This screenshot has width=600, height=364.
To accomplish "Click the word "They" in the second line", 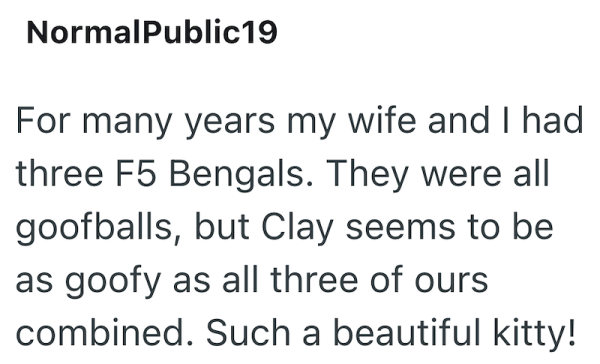I will click(x=367, y=175).
